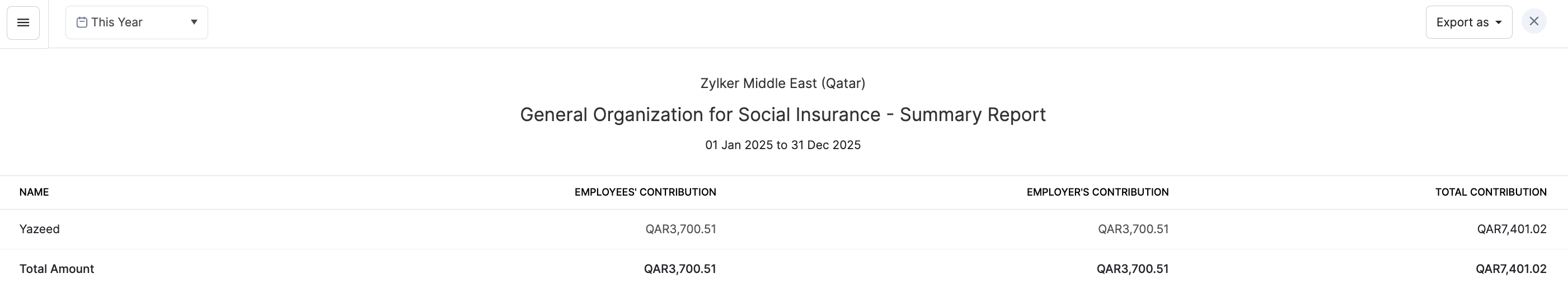Screen dimensions: 1568x287
Task: Click the TOTAL CONTRIBUTION column header
Action: point(1491,192)
